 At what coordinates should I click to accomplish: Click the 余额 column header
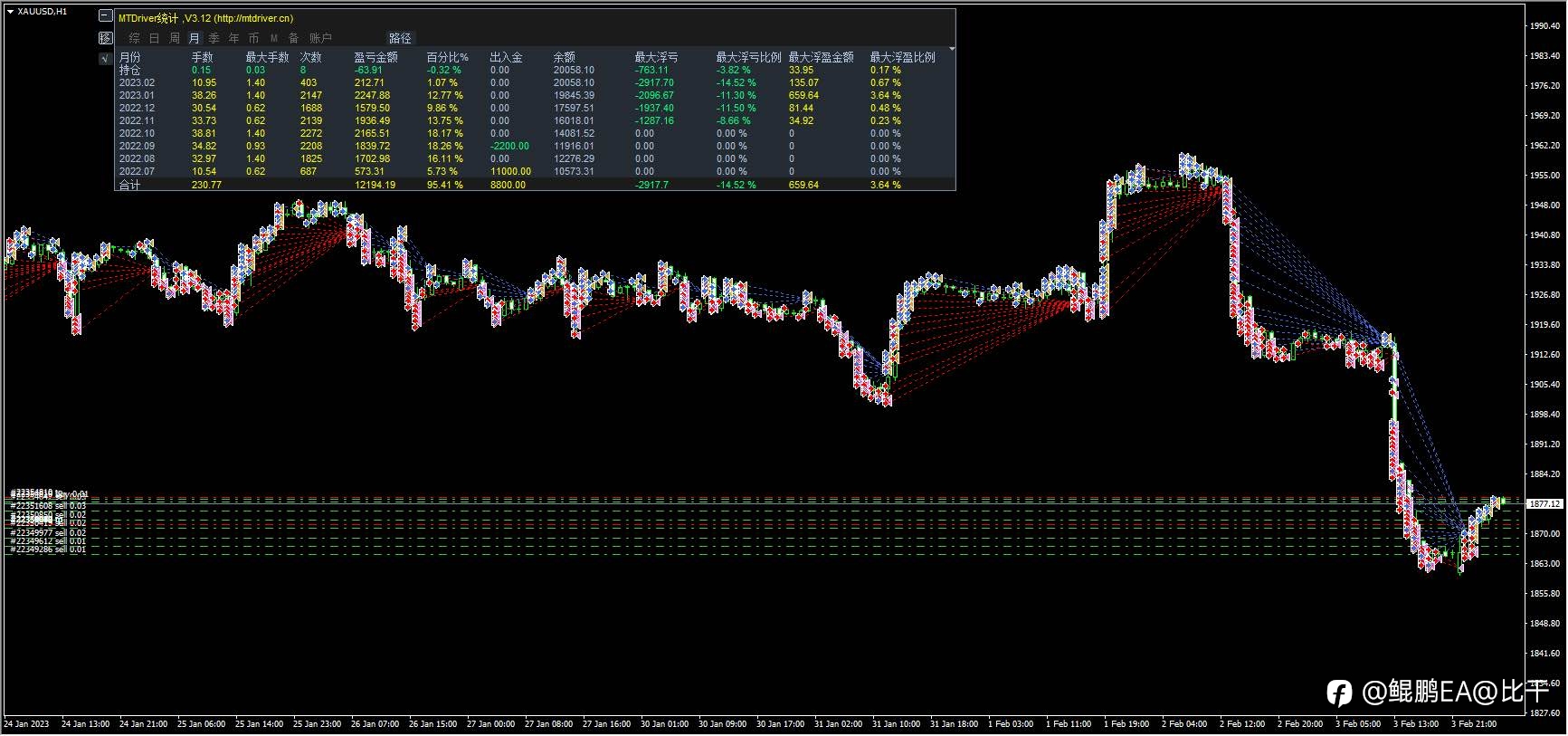pyautogui.click(x=565, y=57)
